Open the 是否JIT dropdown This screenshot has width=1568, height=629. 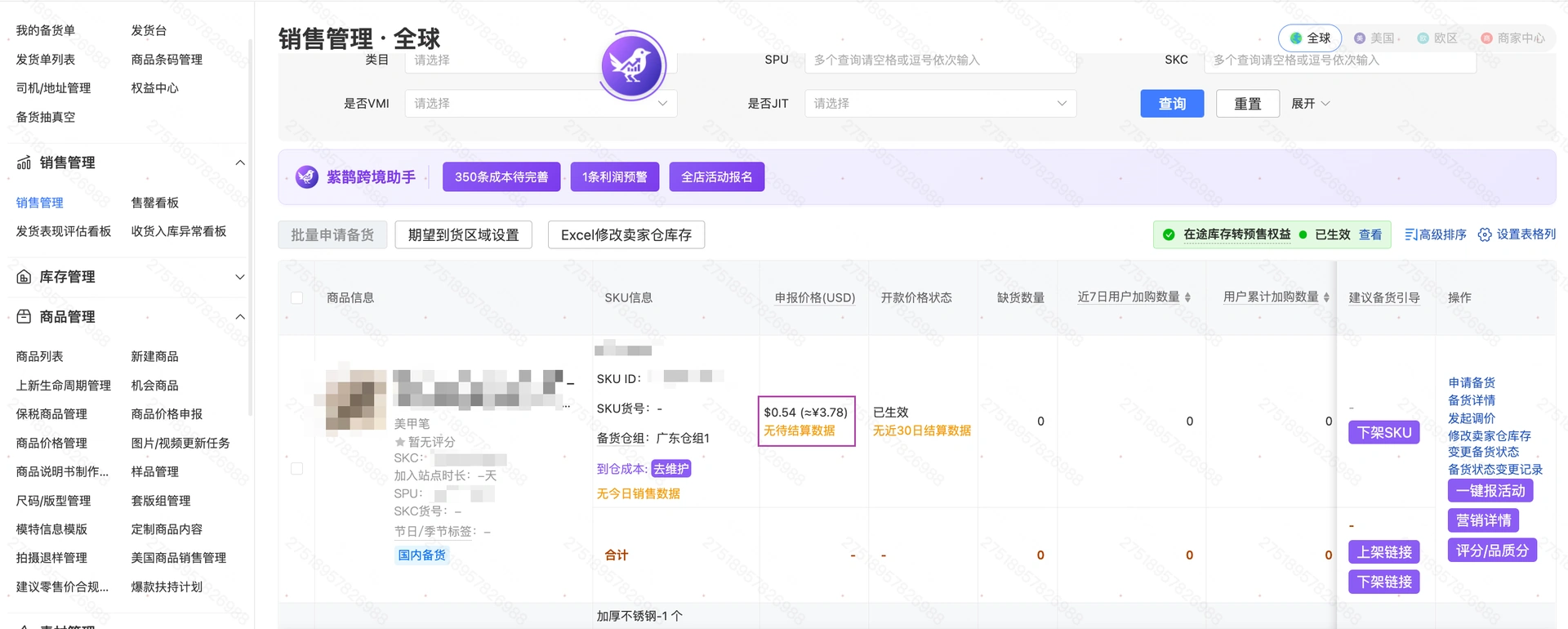pos(940,104)
